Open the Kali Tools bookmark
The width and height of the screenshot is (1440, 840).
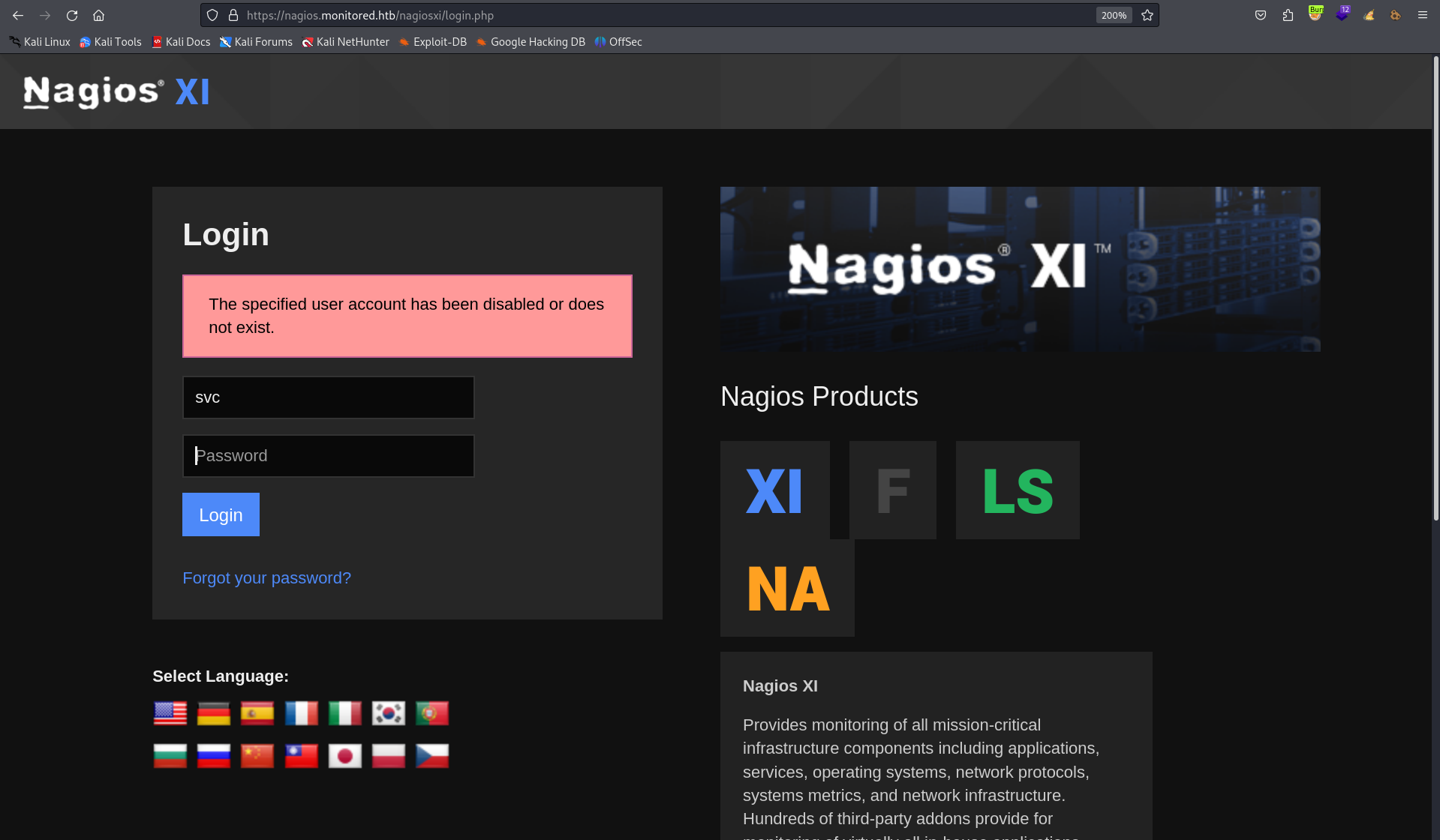(110, 42)
